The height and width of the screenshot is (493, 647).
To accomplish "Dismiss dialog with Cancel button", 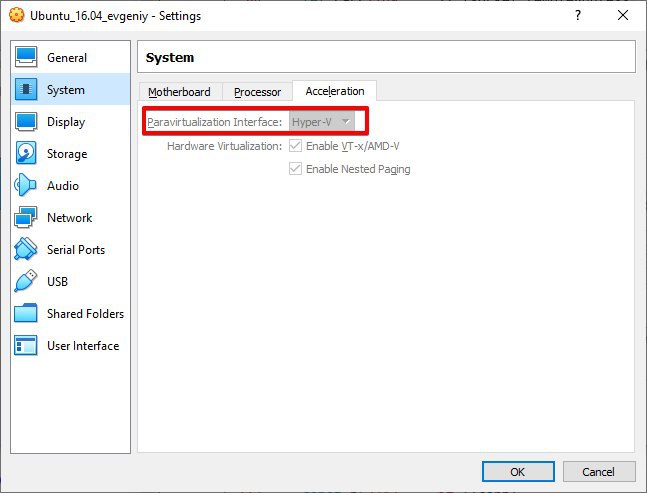I will tap(599, 471).
